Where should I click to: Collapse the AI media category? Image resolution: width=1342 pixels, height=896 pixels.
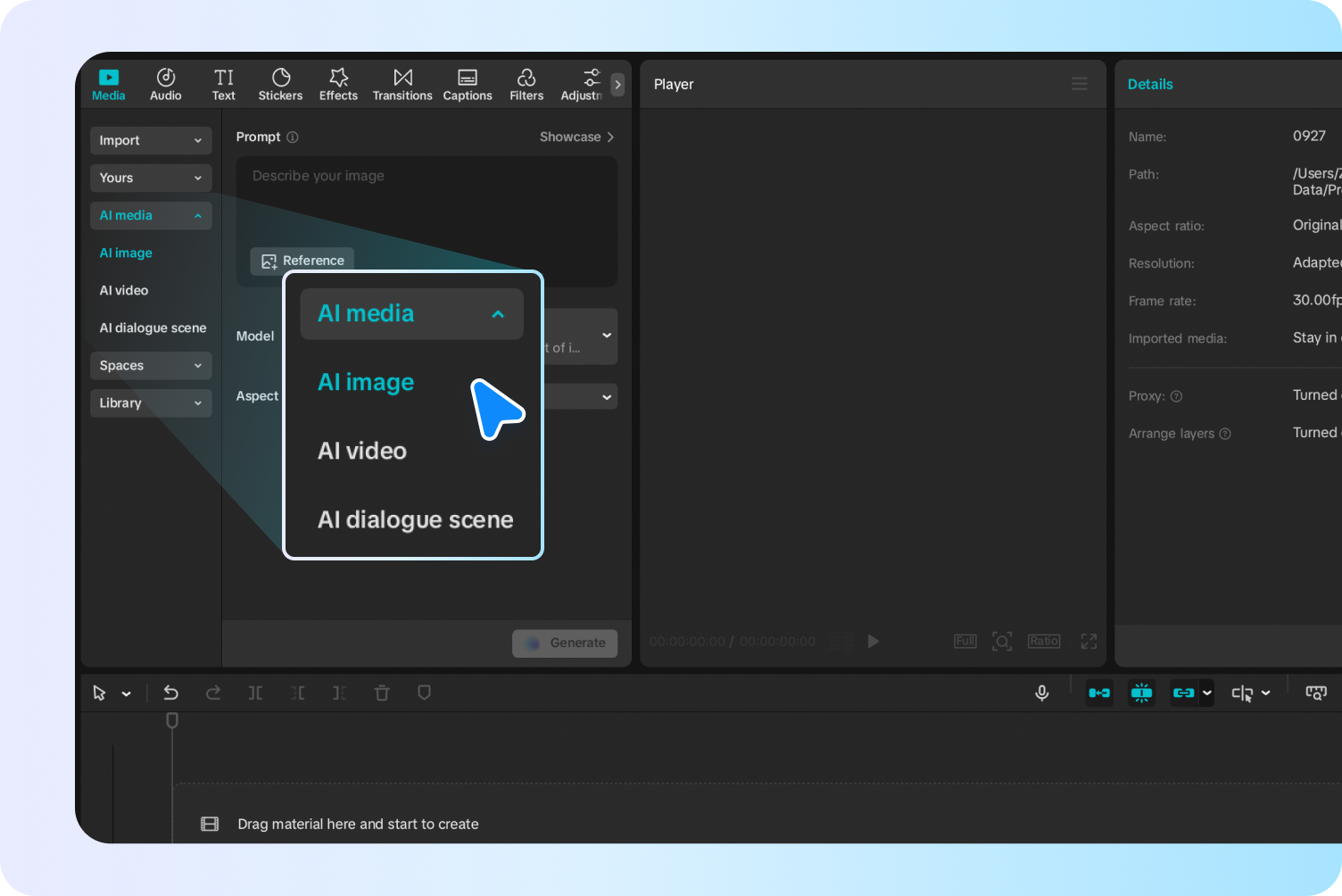click(410, 313)
